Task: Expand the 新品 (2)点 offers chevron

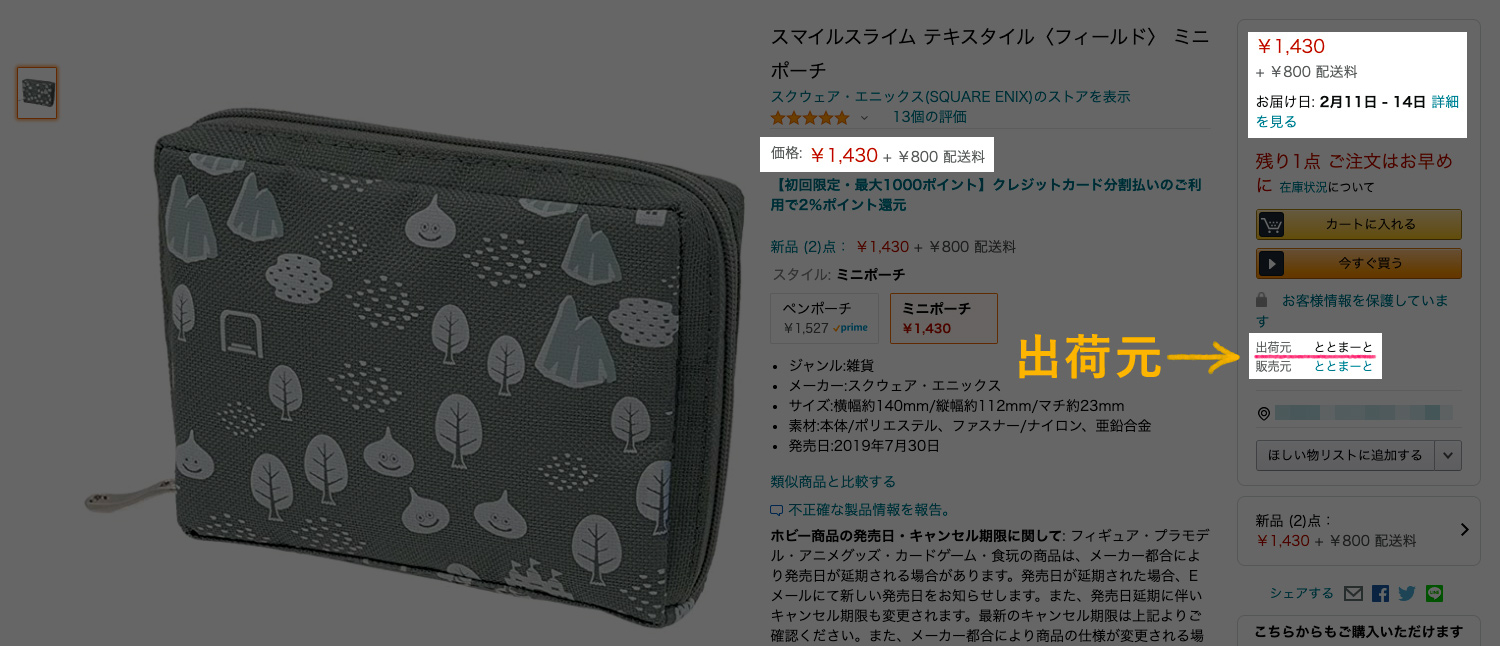Action: 1464,530
